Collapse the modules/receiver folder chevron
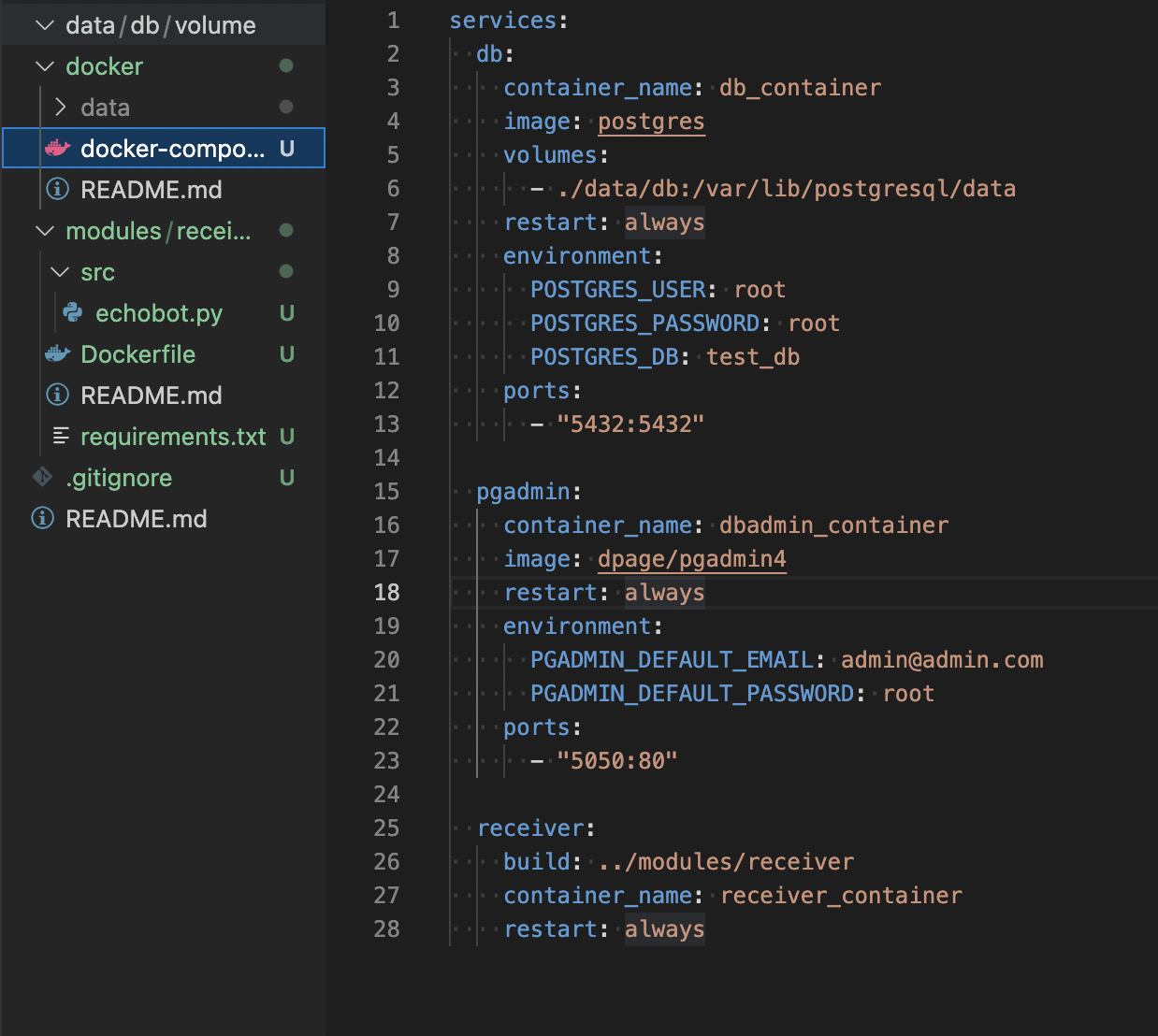The image size is (1158, 1036). (x=44, y=231)
